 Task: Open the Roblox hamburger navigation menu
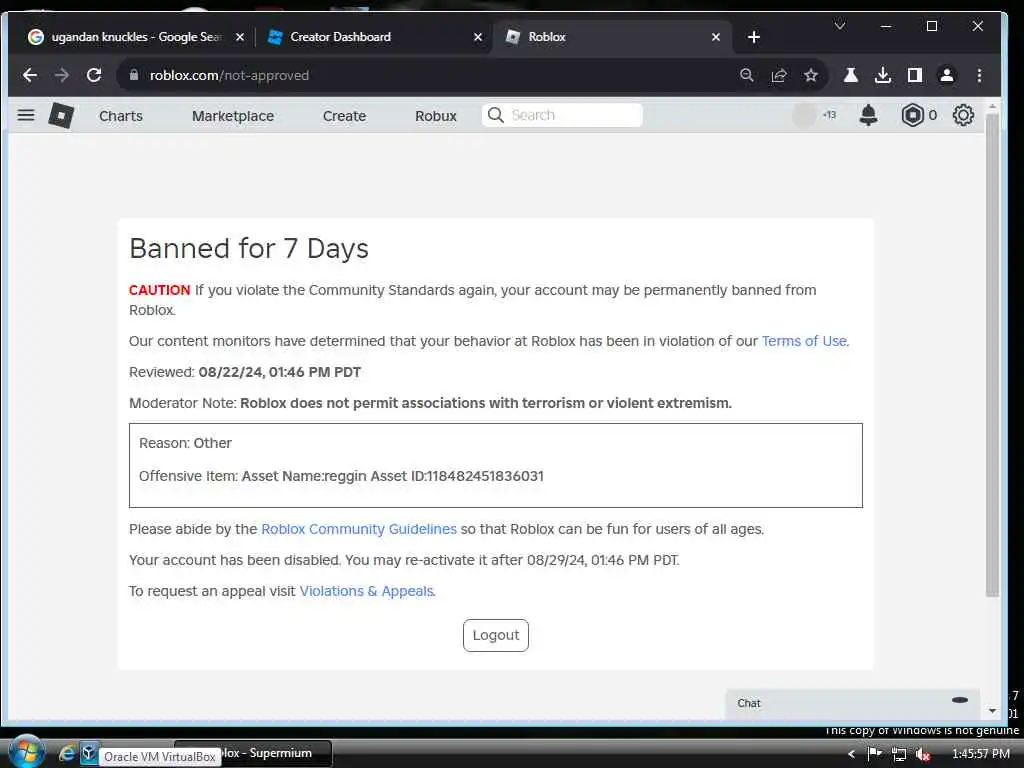pyautogui.click(x=25, y=116)
